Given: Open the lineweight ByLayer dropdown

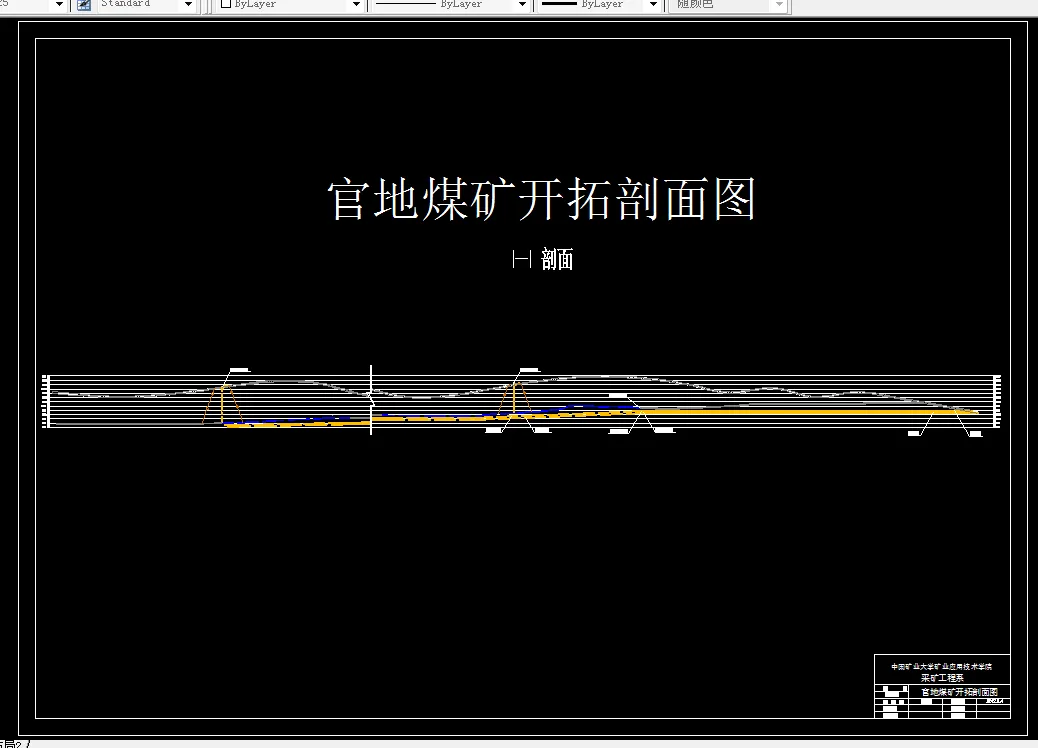Looking at the screenshot, I should click(x=651, y=5).
